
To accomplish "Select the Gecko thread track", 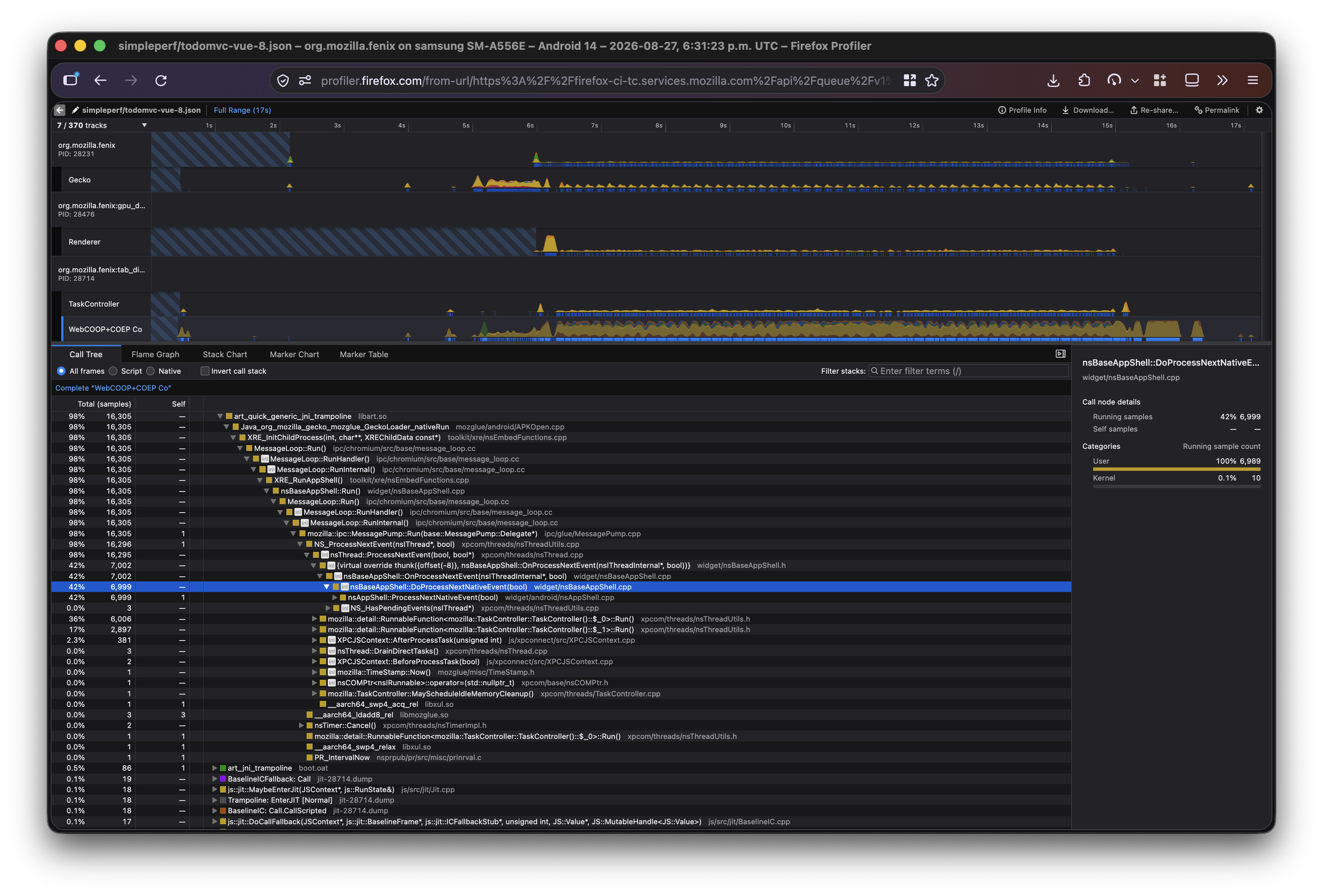I will coord(80,180).
